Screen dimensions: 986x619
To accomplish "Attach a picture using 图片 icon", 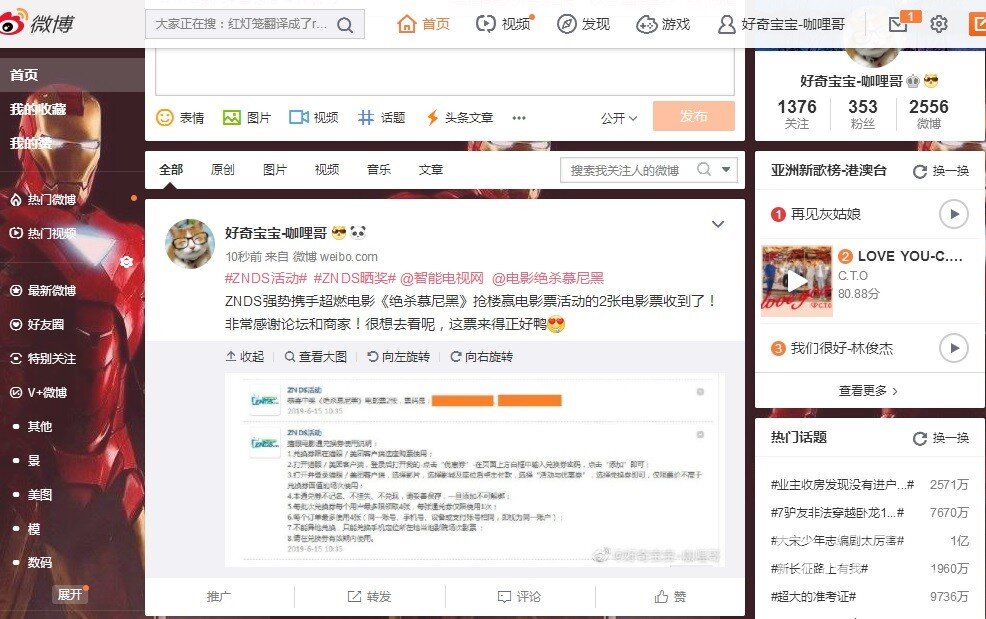I will (x=232, y=117).
